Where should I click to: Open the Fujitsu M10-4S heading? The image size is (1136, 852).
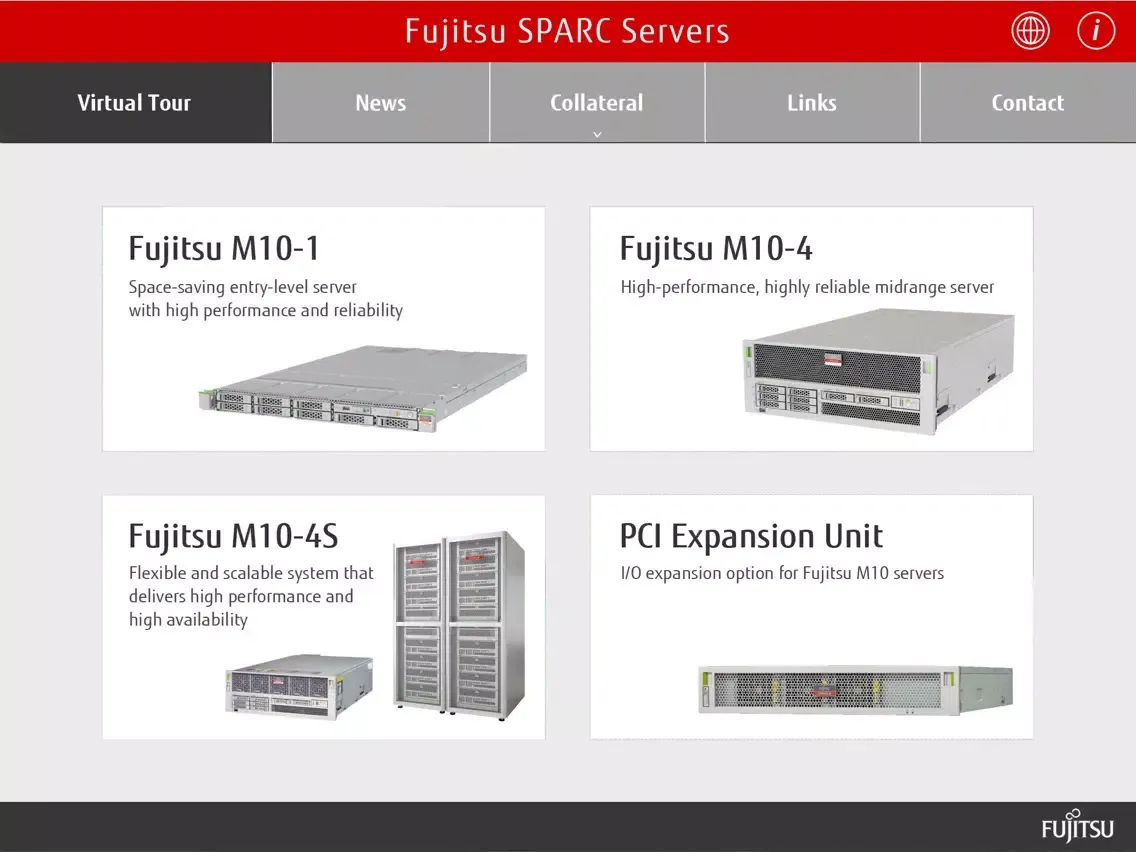coord(233,536)
